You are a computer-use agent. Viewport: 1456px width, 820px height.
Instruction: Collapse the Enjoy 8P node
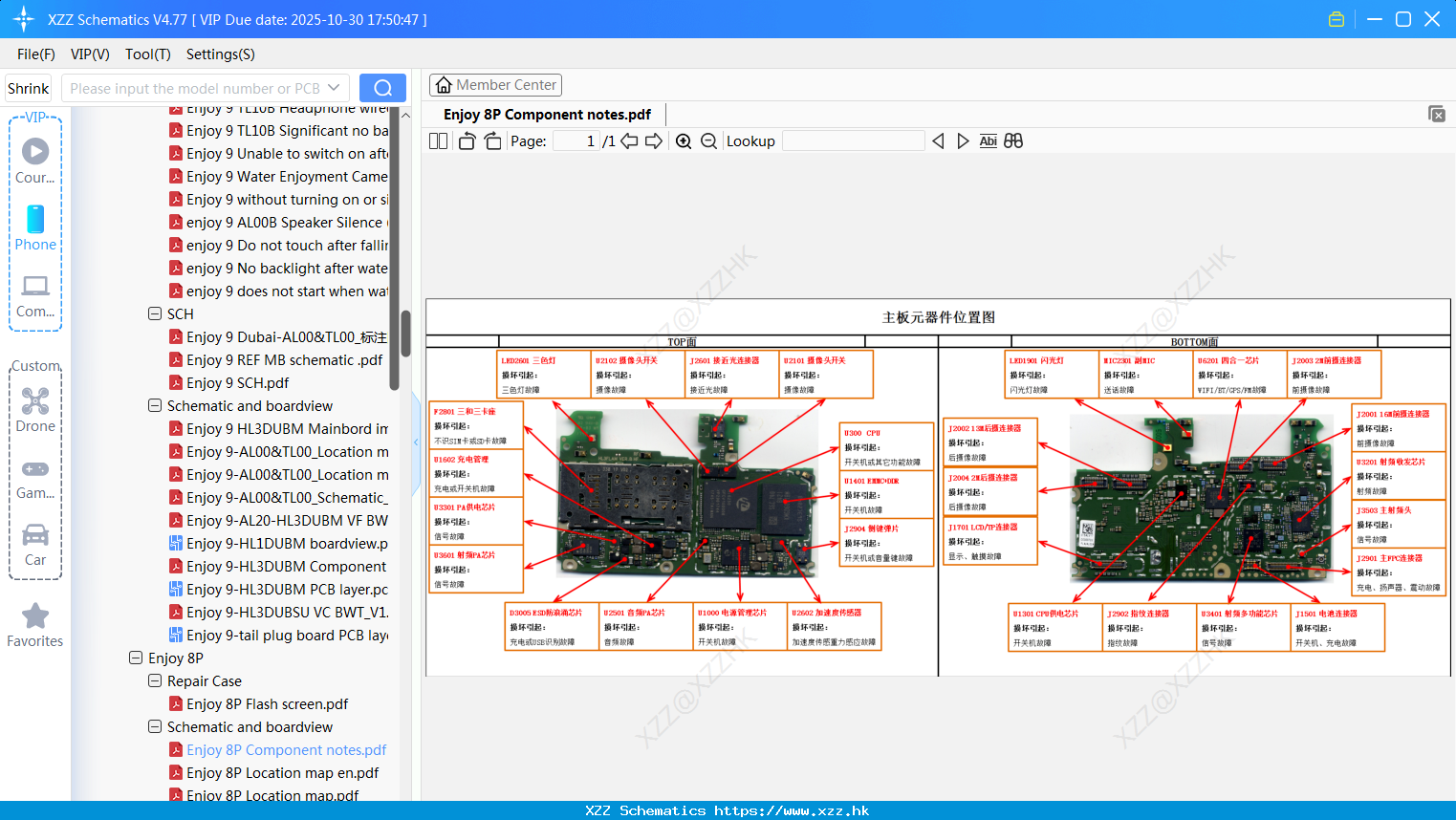tap(136, 658)
